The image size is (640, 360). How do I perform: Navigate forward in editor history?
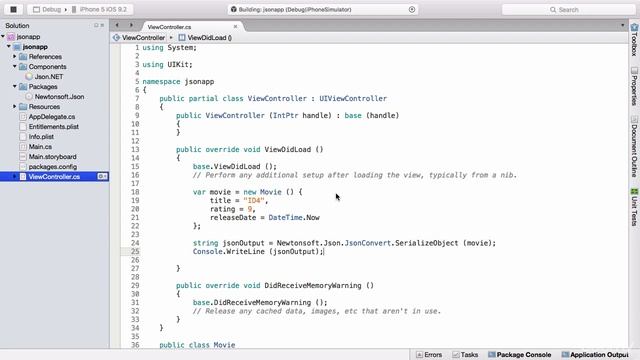coord(131,25)
